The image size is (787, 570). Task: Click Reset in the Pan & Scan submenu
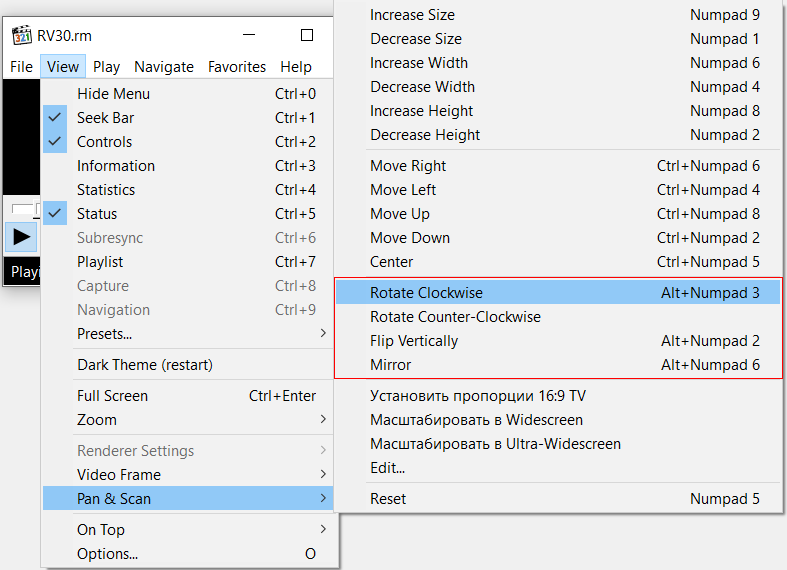(x=388, y=499)
